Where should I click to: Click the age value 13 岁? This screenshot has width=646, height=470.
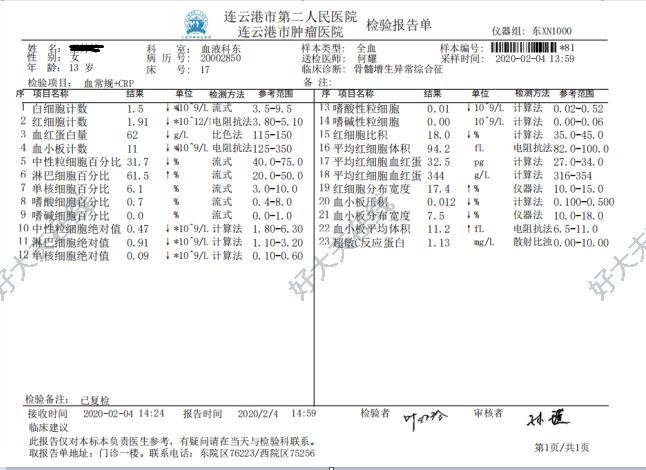(x=82, y=67)
